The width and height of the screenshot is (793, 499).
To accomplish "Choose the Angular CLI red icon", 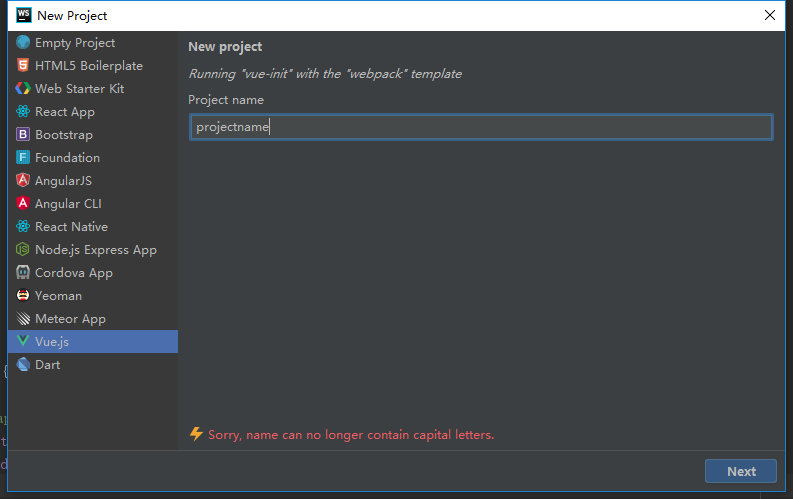I will (x=23, y=203).
